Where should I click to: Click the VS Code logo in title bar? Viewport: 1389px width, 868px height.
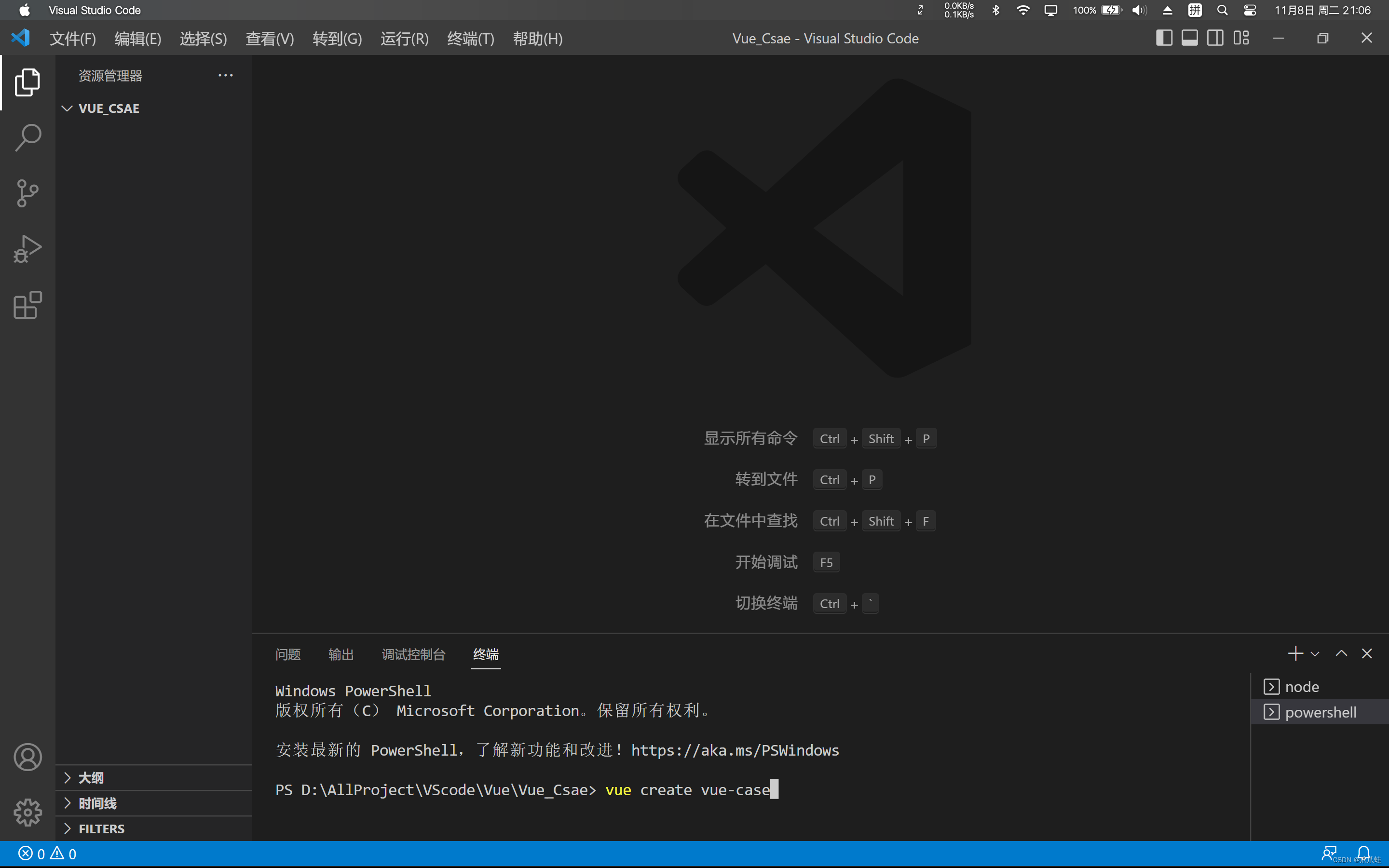point(20,38)
